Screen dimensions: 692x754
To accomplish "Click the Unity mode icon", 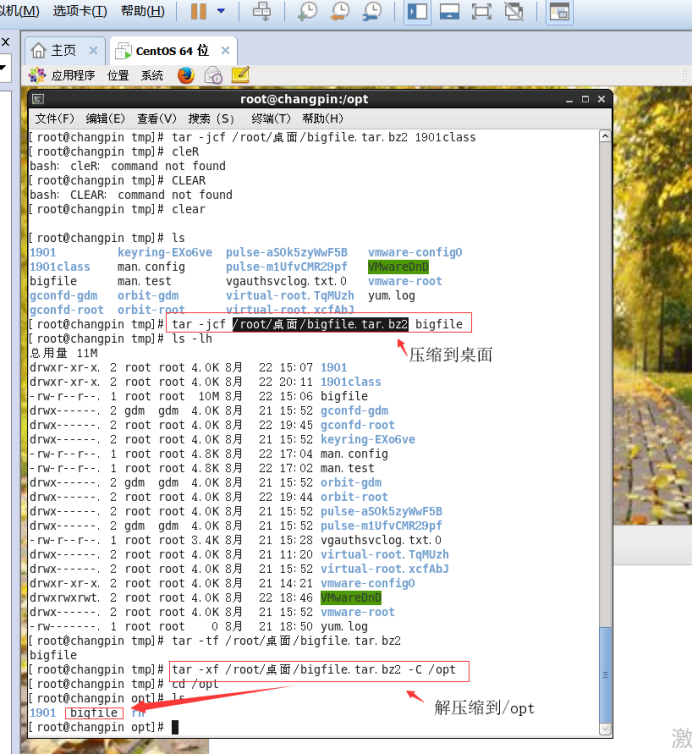I will 514,11.
